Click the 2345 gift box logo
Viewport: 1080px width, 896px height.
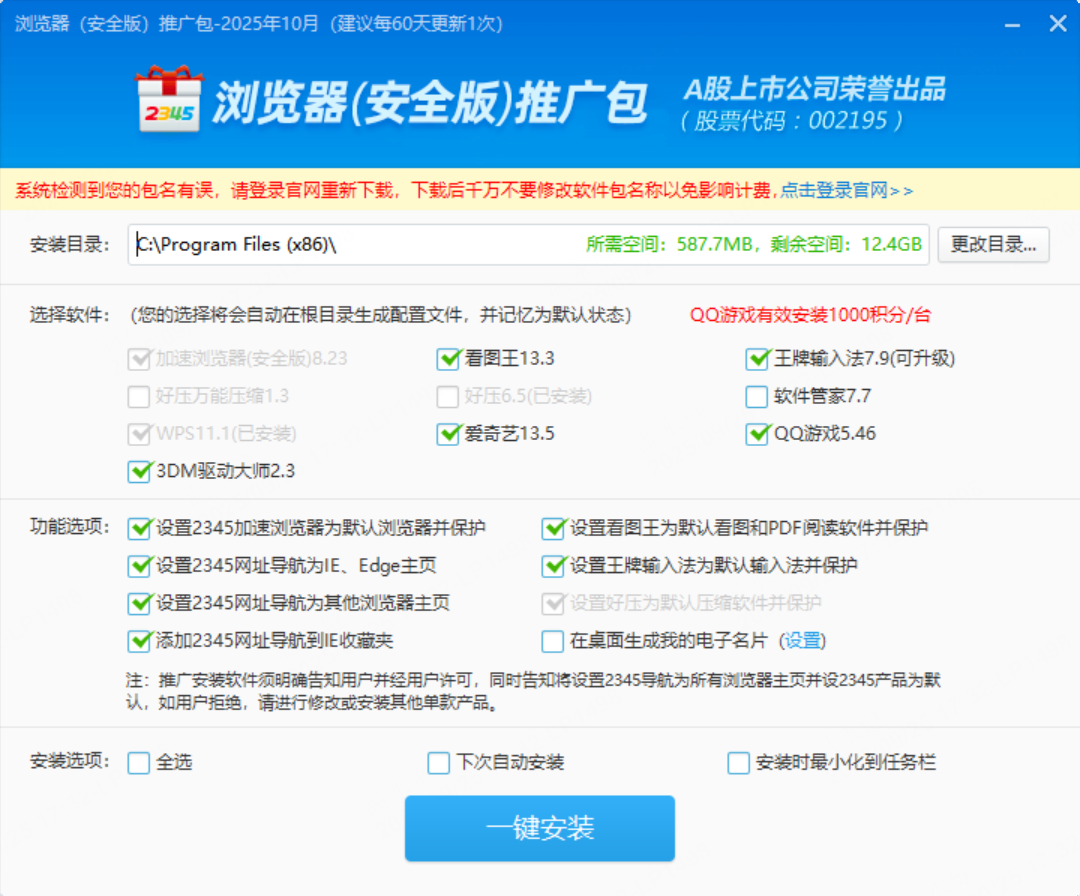[x=168, y=100]
